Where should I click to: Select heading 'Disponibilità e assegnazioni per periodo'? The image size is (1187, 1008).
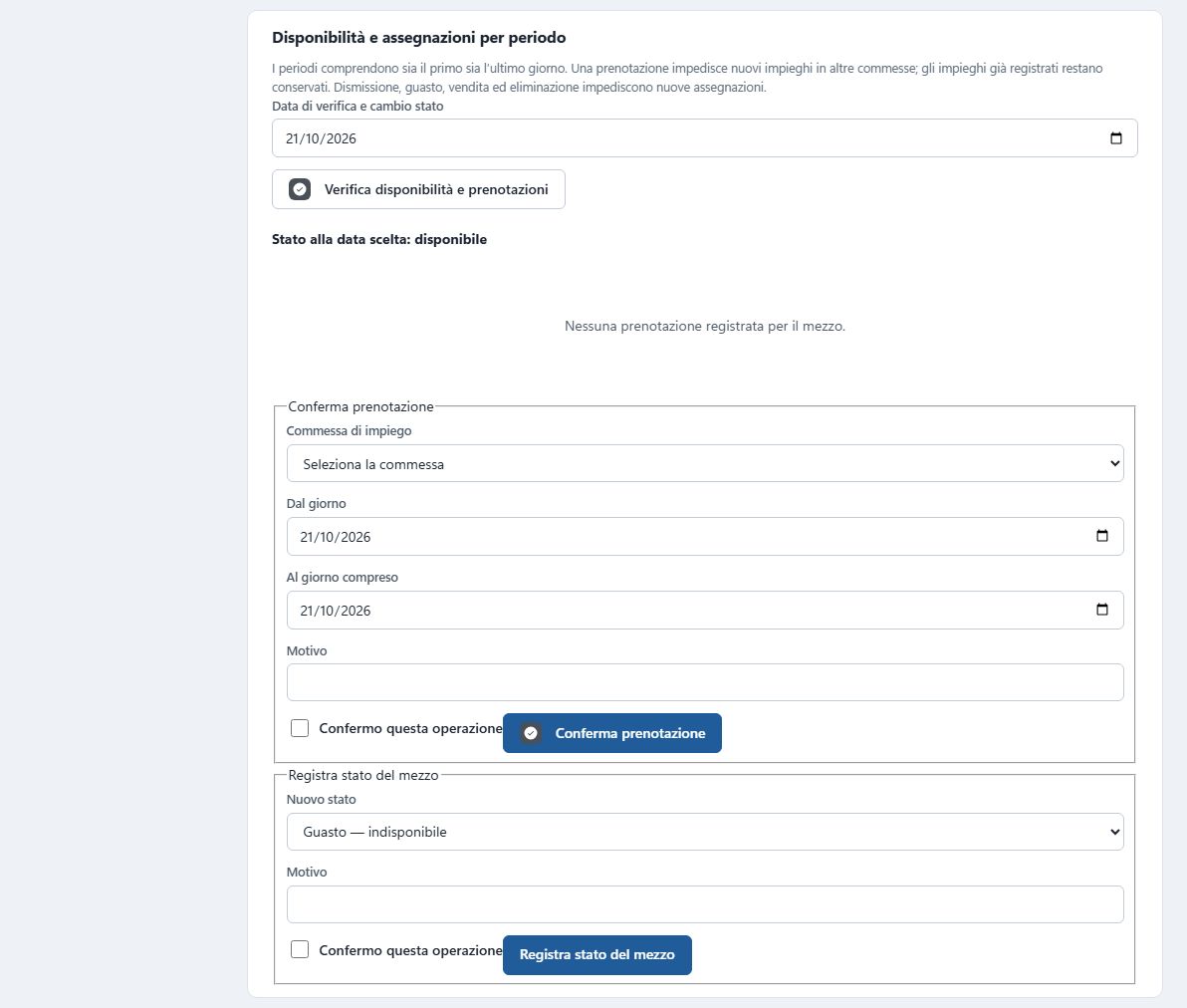click(x=418, y=37)
